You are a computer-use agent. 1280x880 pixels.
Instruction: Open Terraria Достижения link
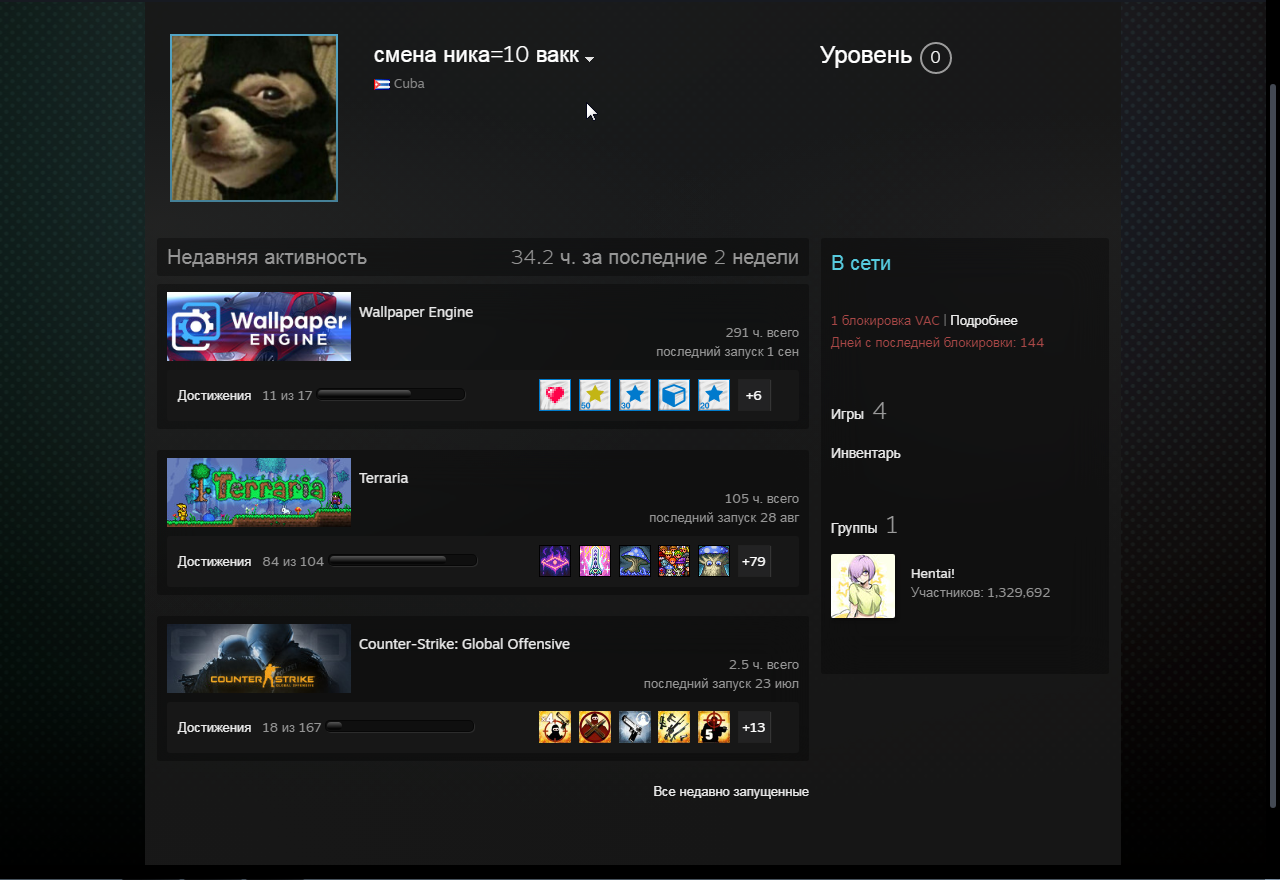coord(214,561)
